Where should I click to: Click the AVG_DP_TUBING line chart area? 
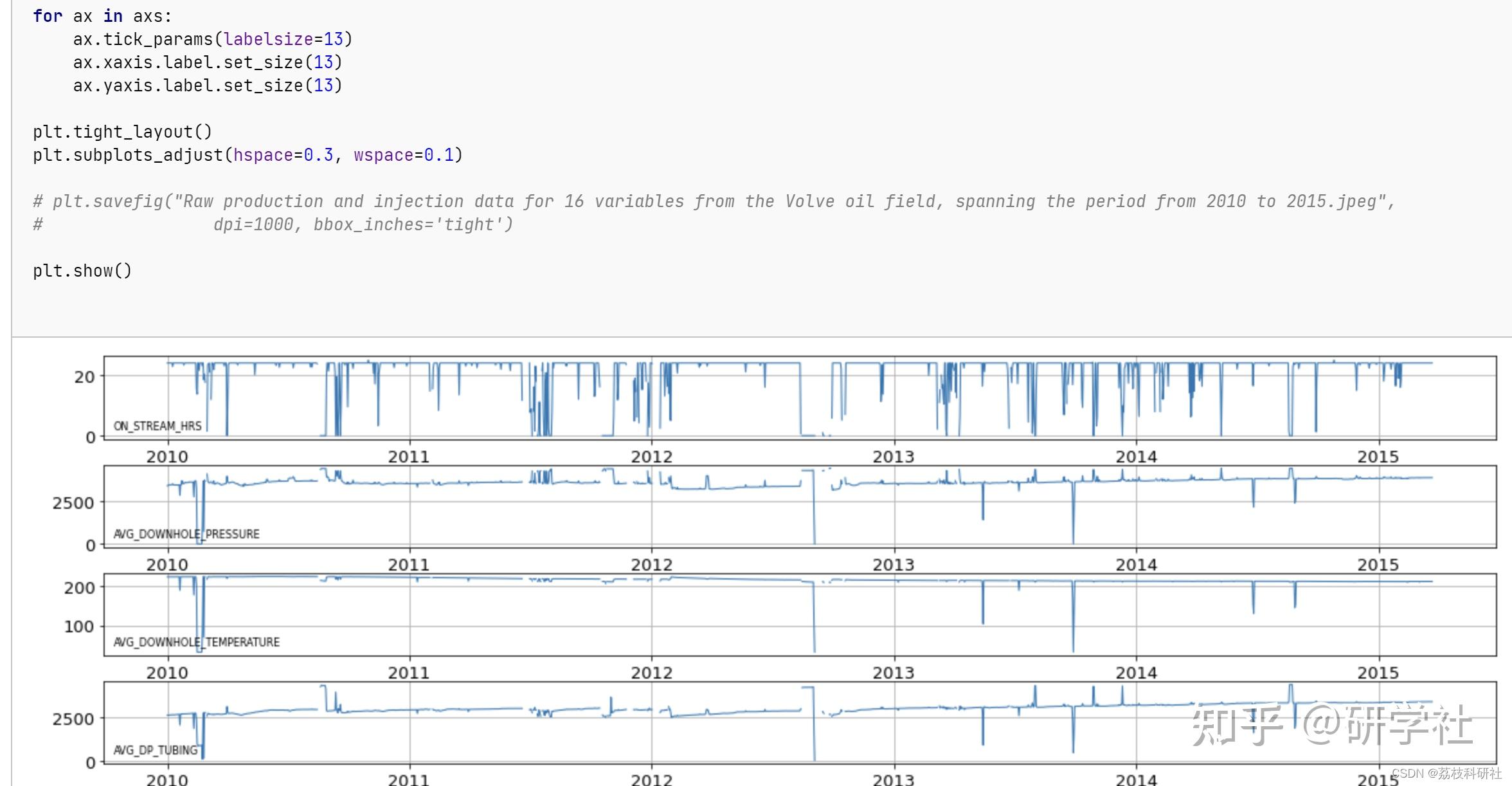tap(800, 722)
